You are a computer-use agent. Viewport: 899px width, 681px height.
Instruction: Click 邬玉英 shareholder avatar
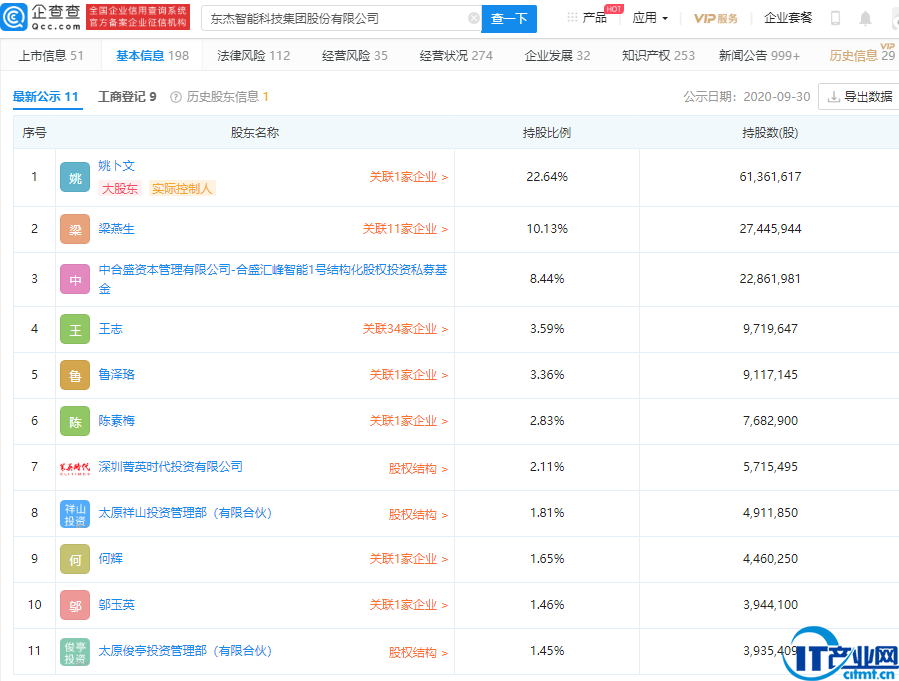click(75, 605)
